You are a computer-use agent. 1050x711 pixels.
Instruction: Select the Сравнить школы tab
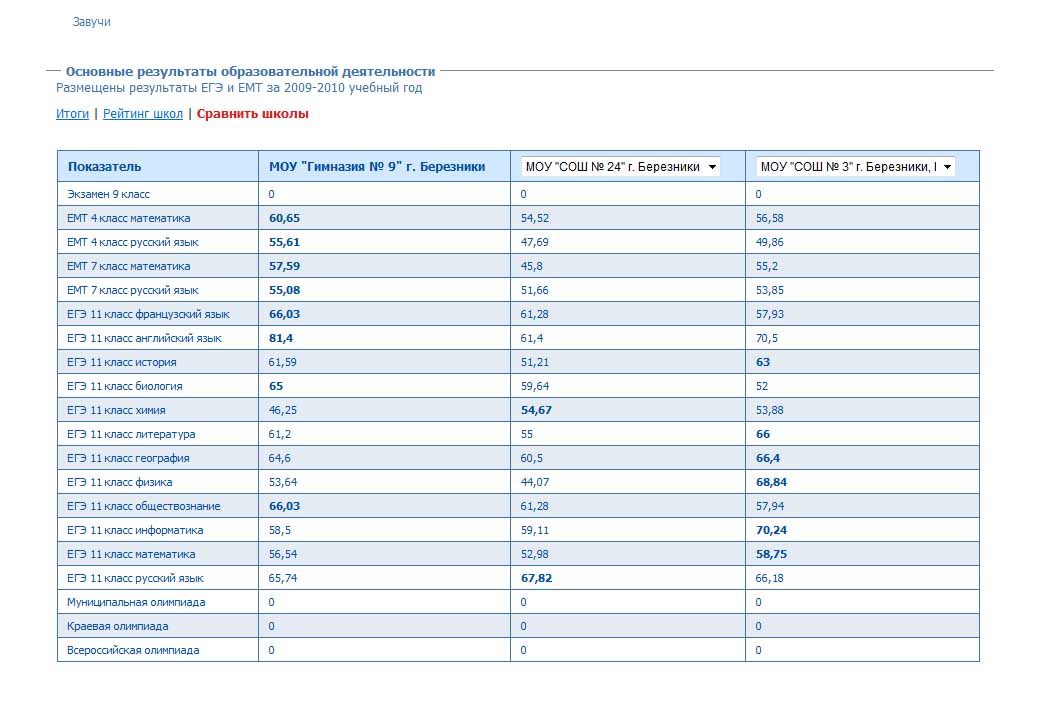[x=252, y=114]
